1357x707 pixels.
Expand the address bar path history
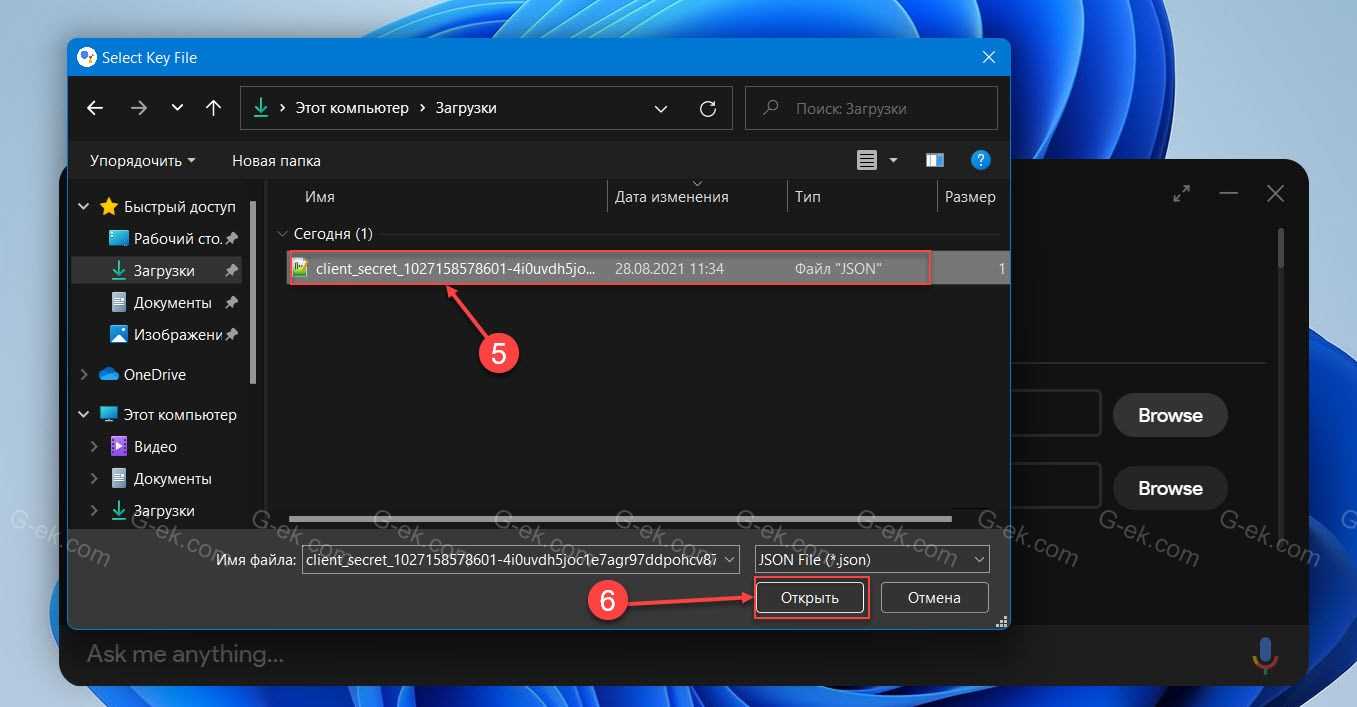pos(661,108)
